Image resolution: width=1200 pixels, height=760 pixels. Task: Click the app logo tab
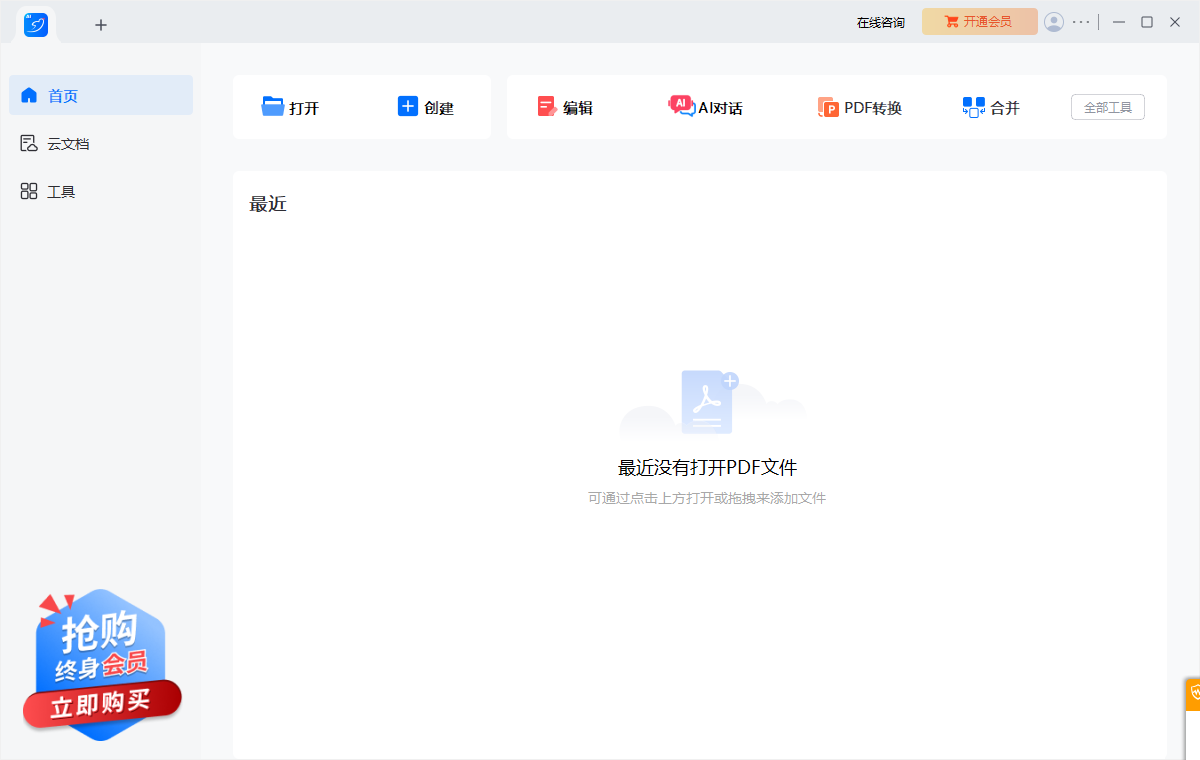(x=36, y=25)
